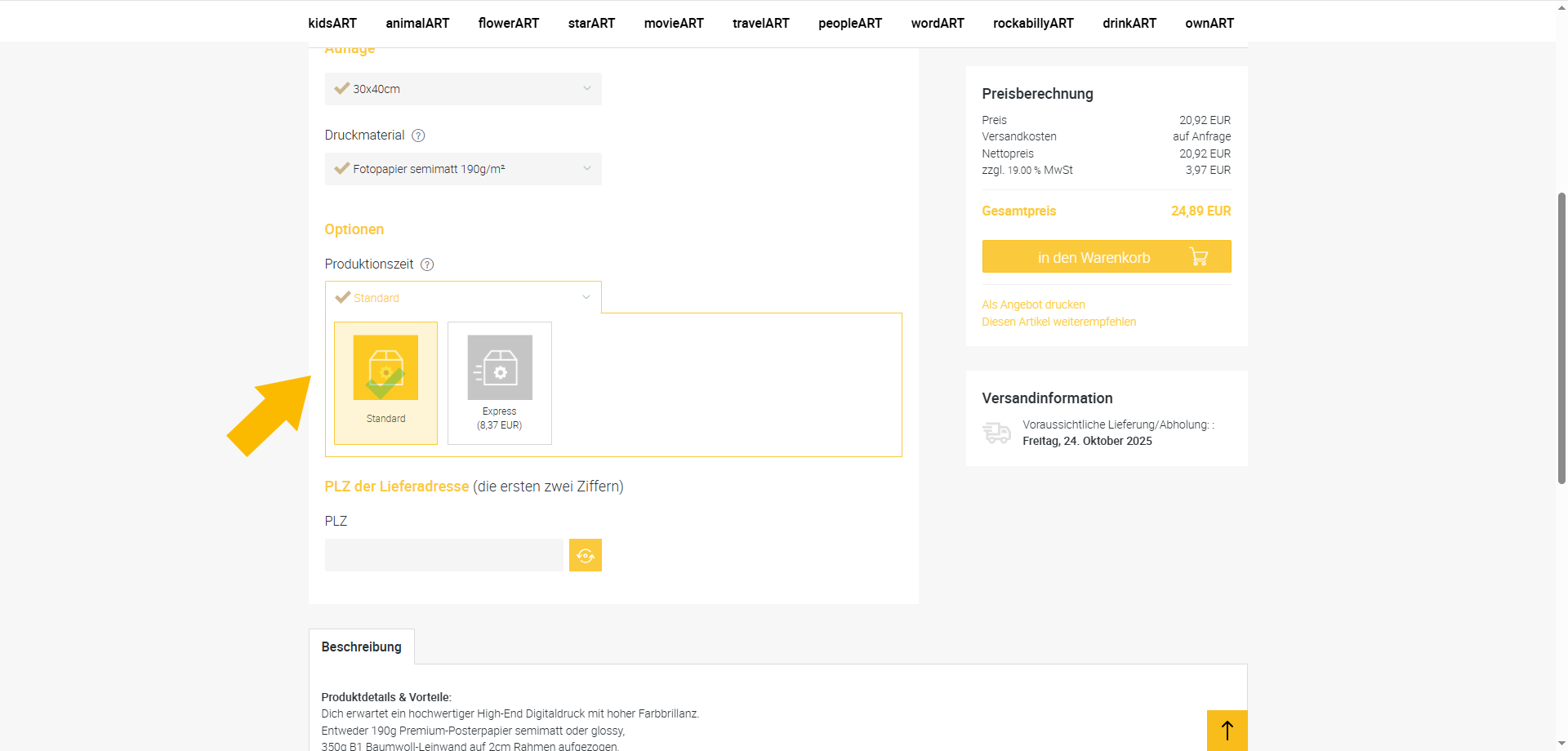This screenshot has width=1568, height=751.
Task: Add item with in den Warenkorb
Action: (1094, 257)
